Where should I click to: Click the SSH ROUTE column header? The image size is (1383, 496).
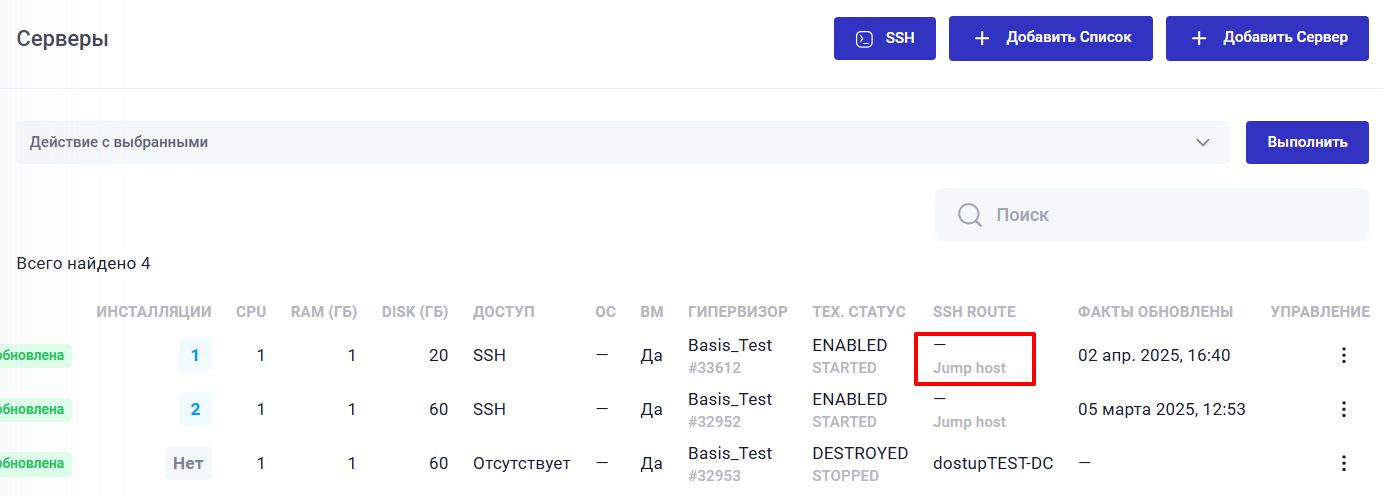tap(973, 312)
